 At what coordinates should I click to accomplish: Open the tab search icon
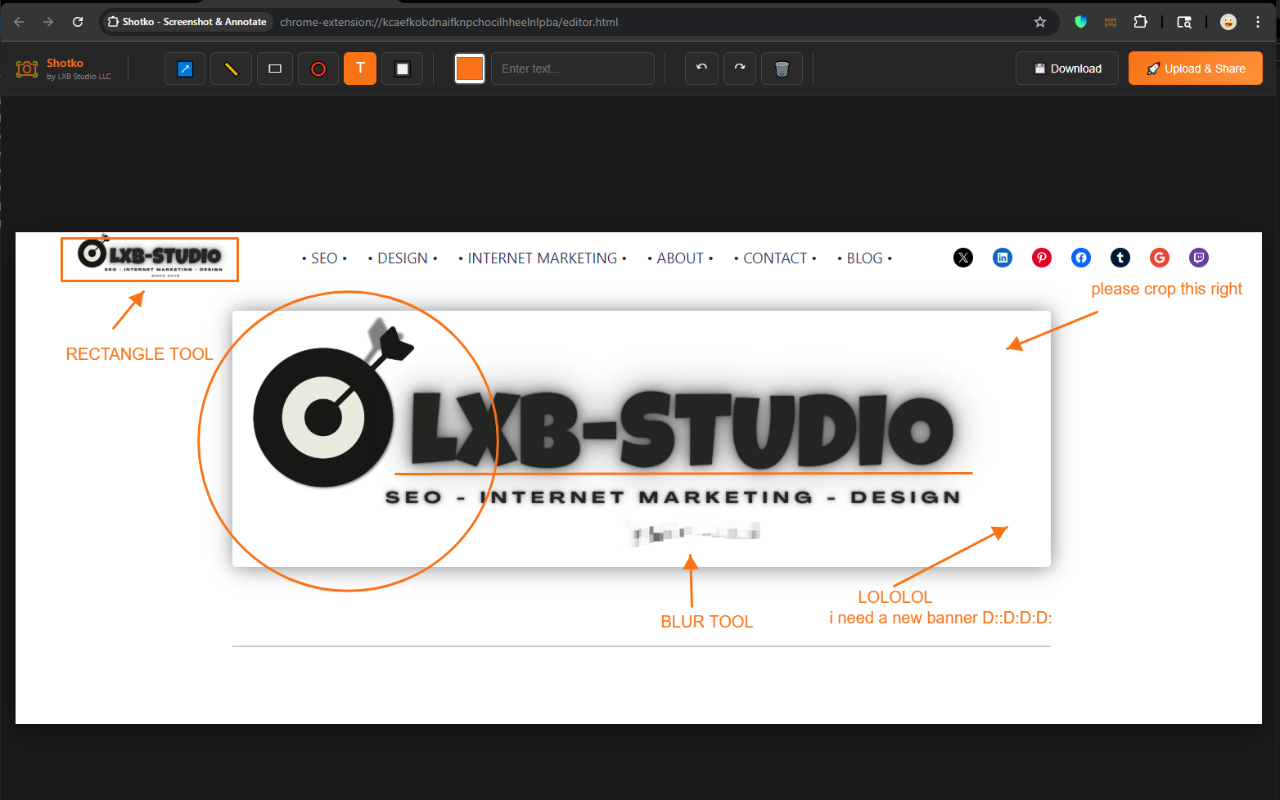pyautogui.click(x=1184, y=21)
